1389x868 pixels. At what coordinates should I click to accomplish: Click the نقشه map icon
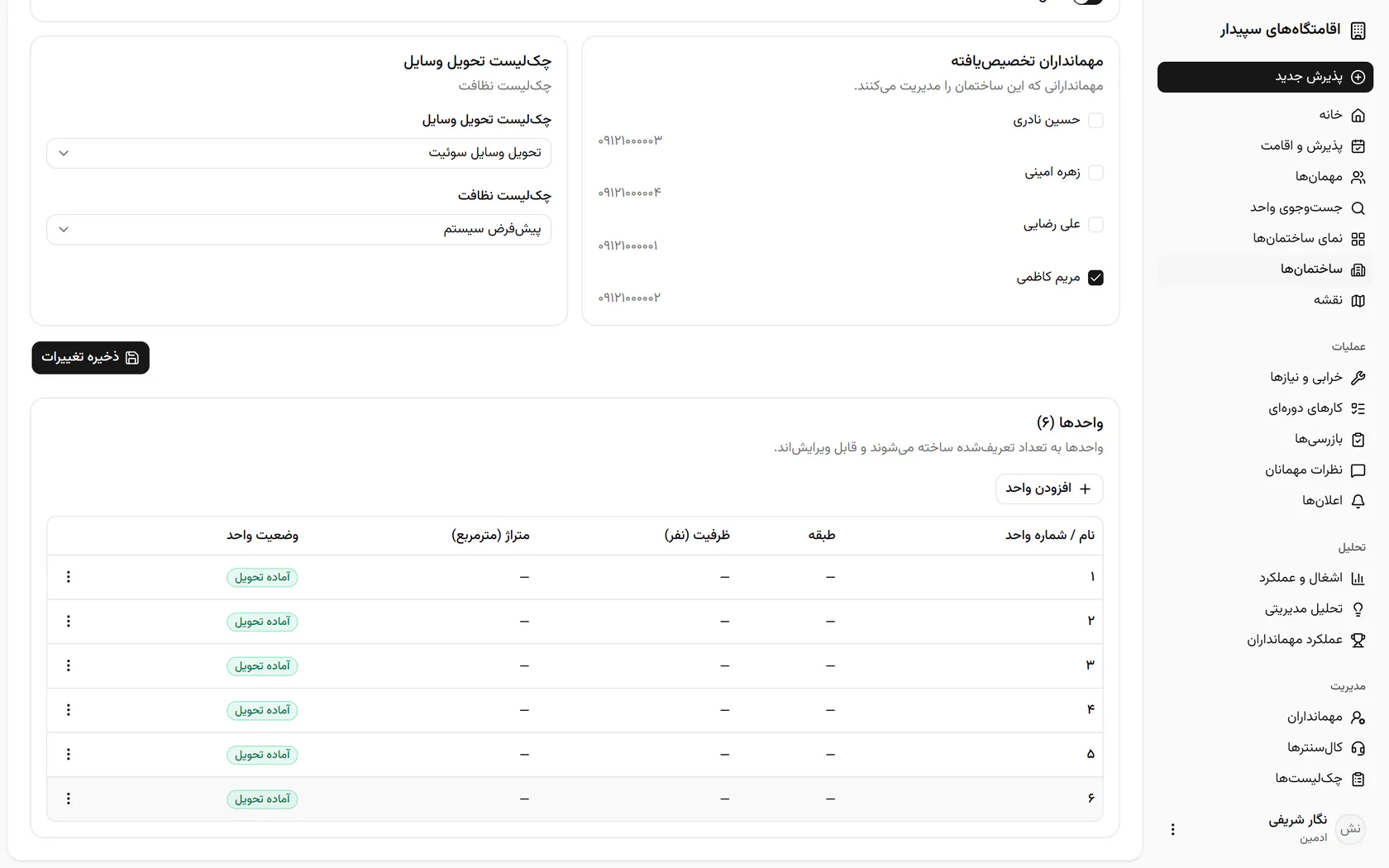click(x=1358, y=300)
